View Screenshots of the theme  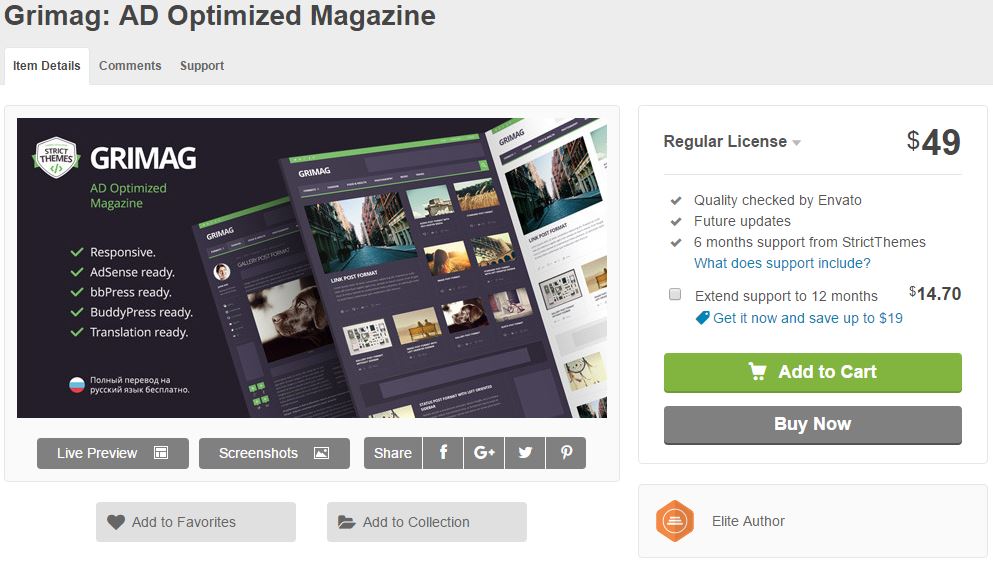[x=274, y=453]
